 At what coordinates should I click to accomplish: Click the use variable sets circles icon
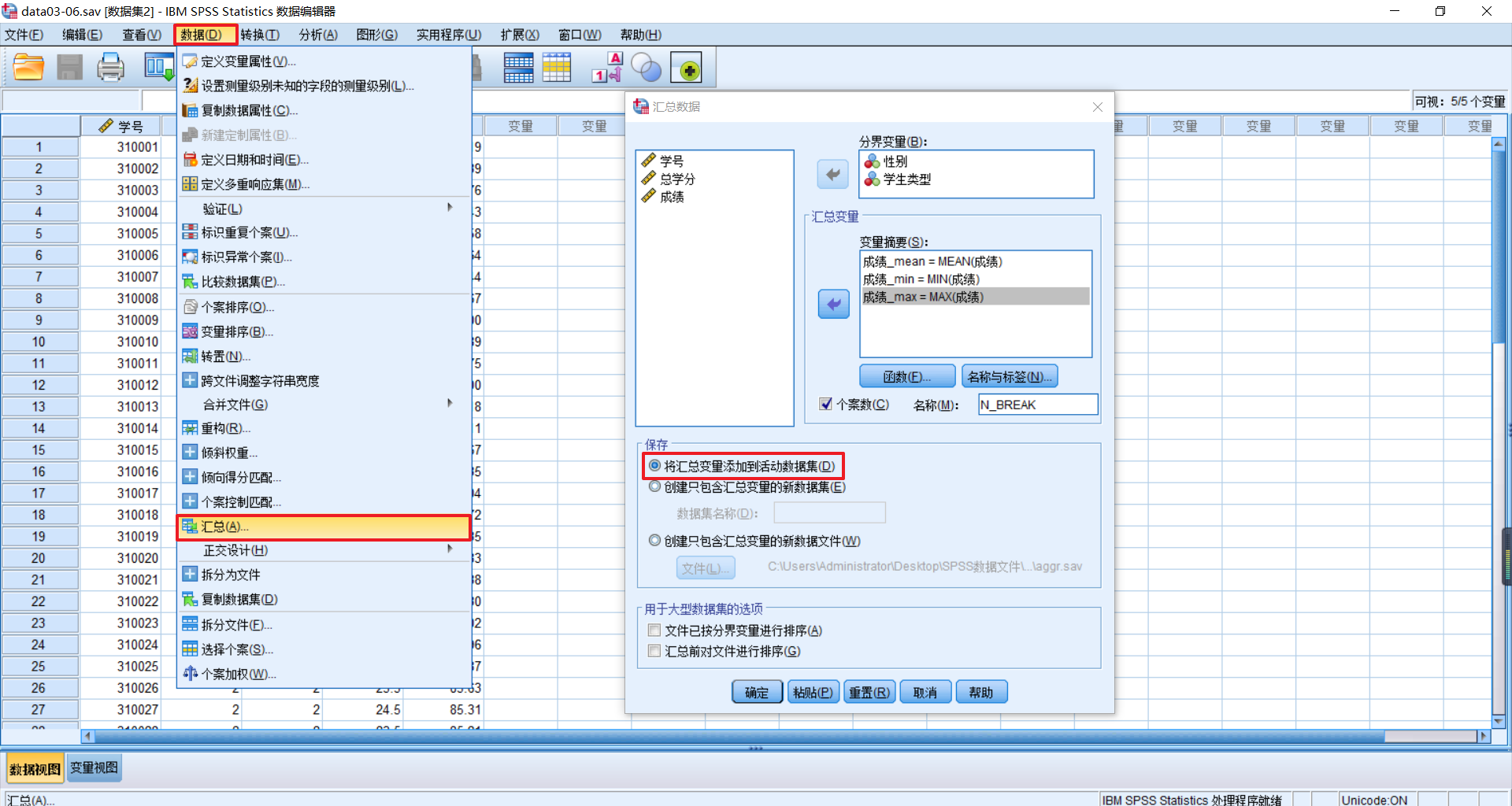point(647,68)
